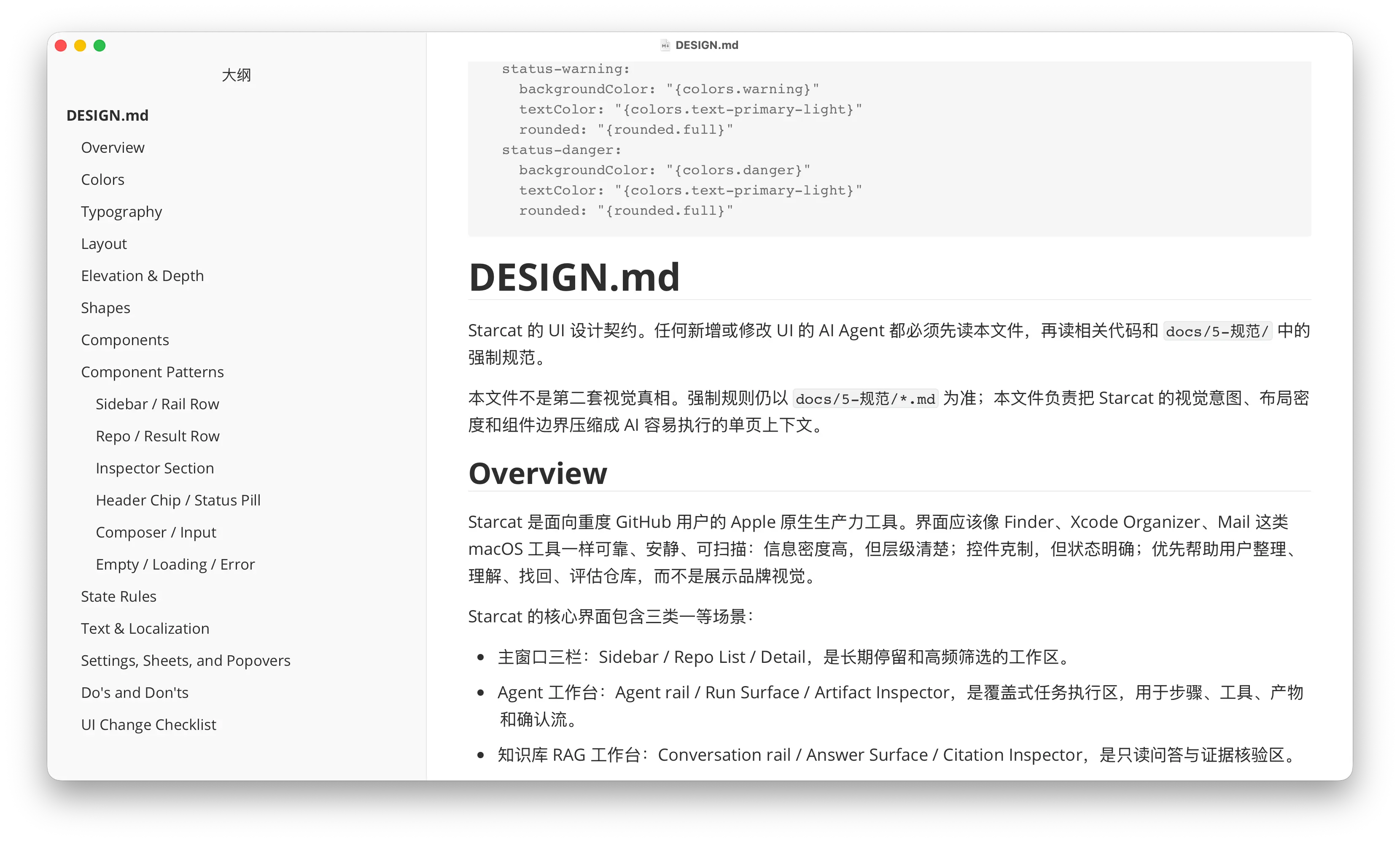Select Layout in the outline sidebar
This screenshot has width=1400, height=843.
pyautogui.click(x=103, y=244)
